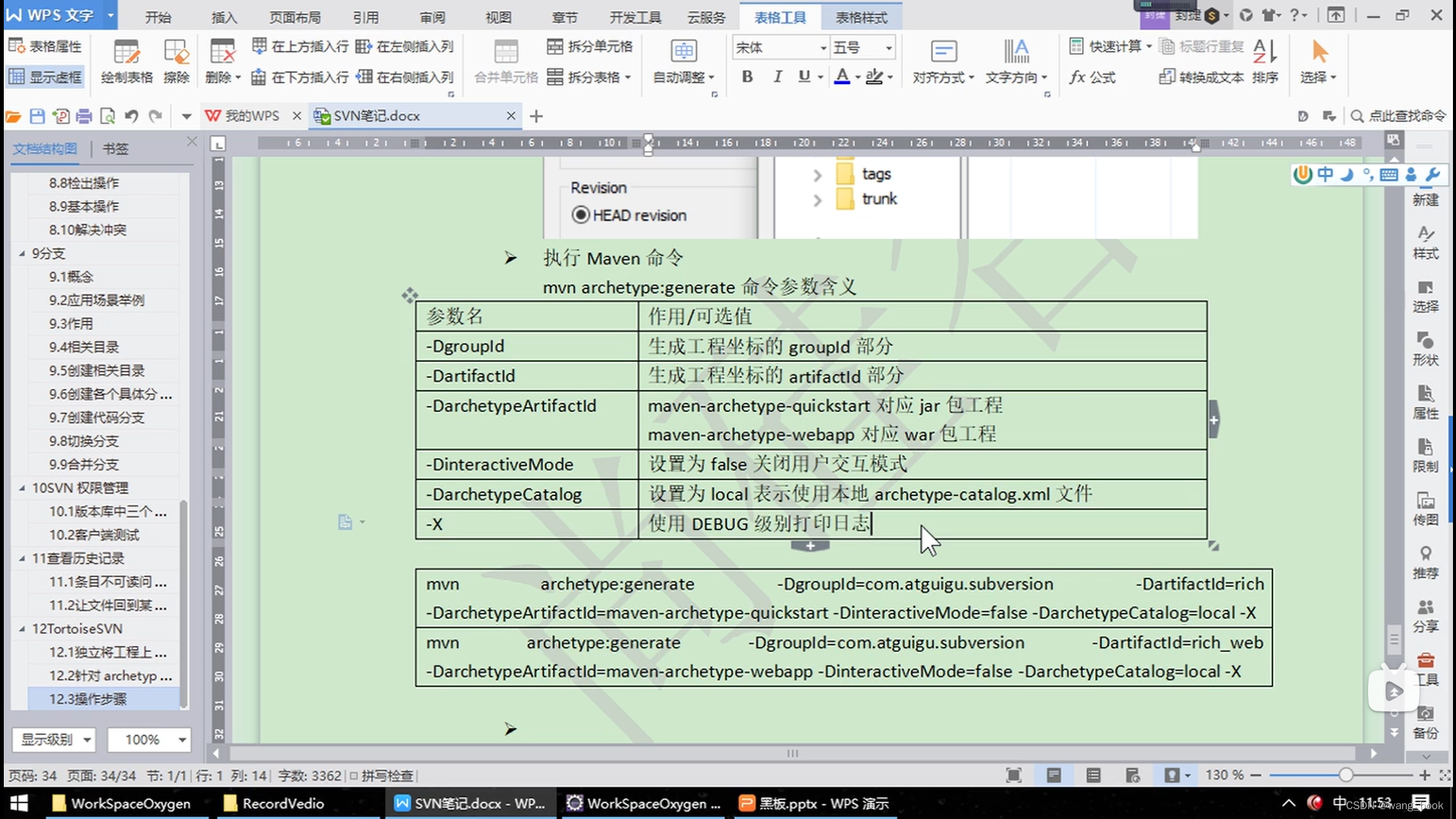Toggle the Spell Check status option
This screenshot has height=819, width=1456.
(x=381, y=776)
